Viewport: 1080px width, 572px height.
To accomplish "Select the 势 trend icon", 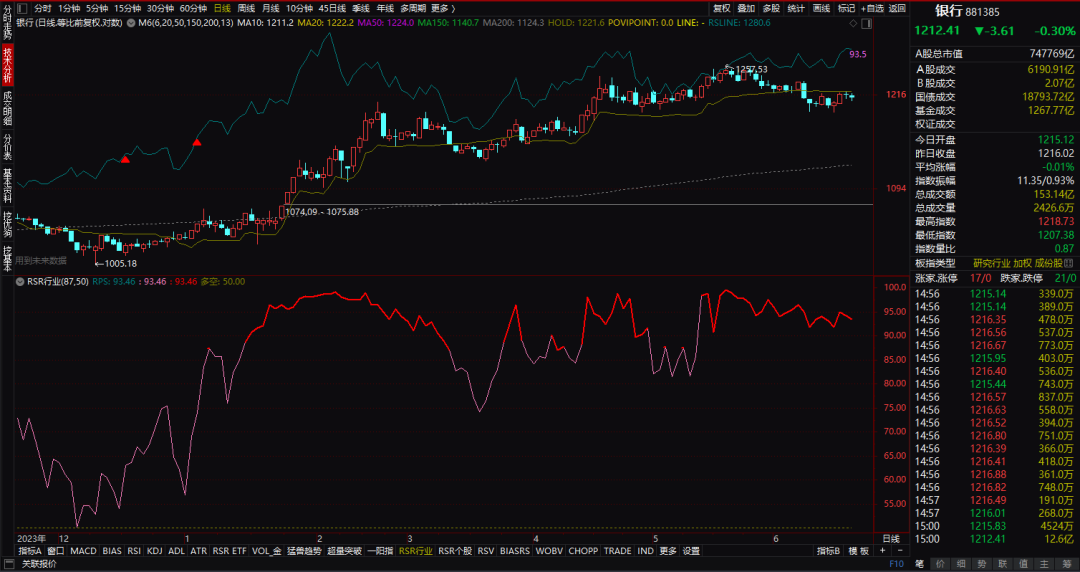I will (x=982, y=564).
